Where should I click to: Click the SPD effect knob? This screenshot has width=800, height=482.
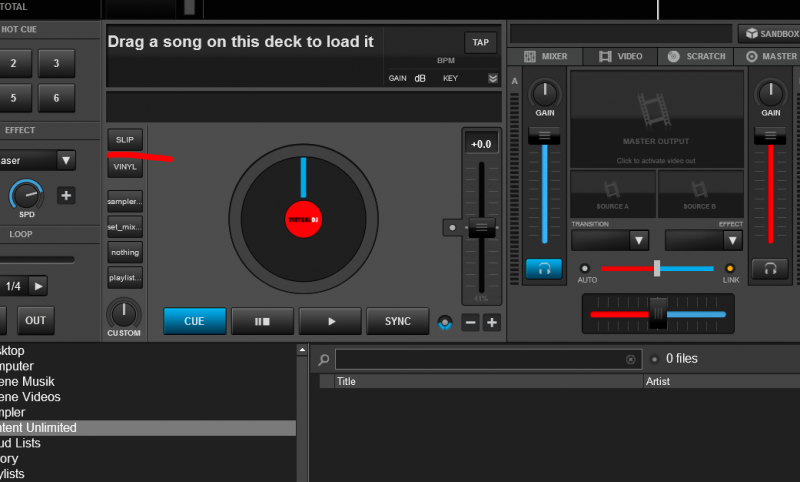tap(27, 195)
